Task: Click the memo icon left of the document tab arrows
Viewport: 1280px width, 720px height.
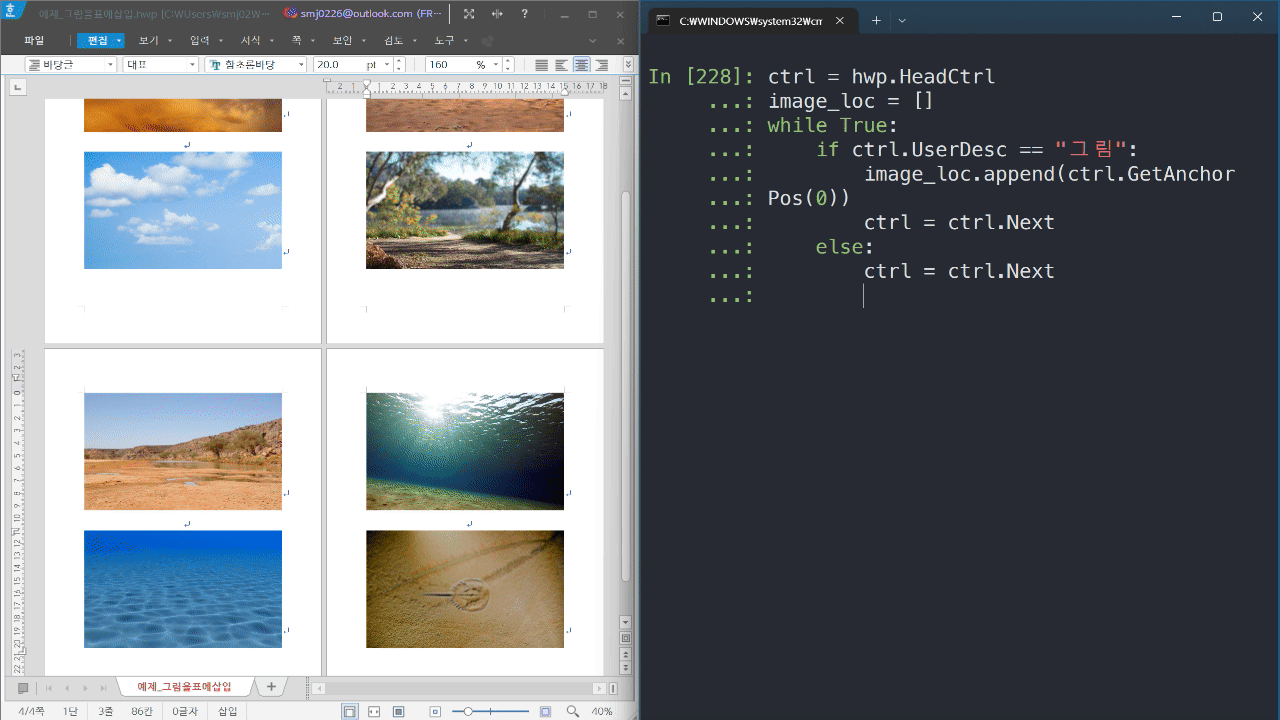Action: [23, 688]
